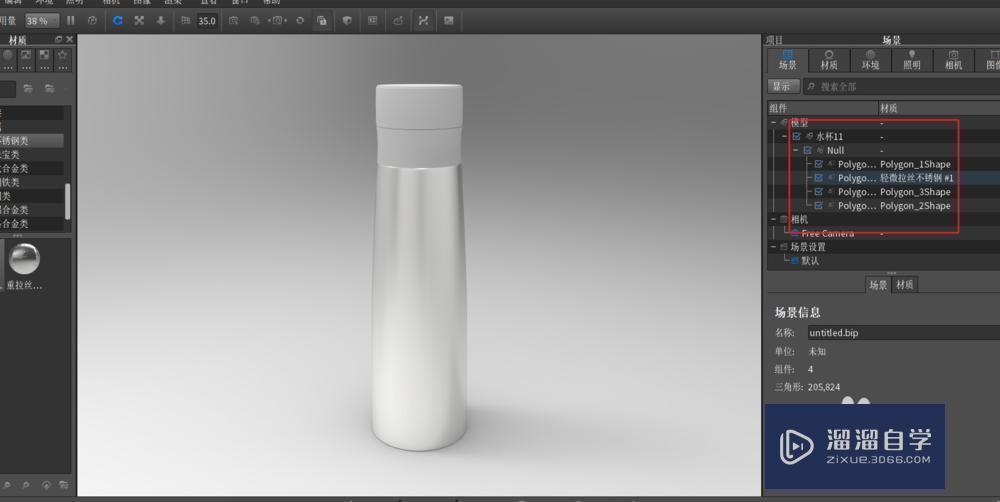Collapse the Null tree node

click(796, 151)
